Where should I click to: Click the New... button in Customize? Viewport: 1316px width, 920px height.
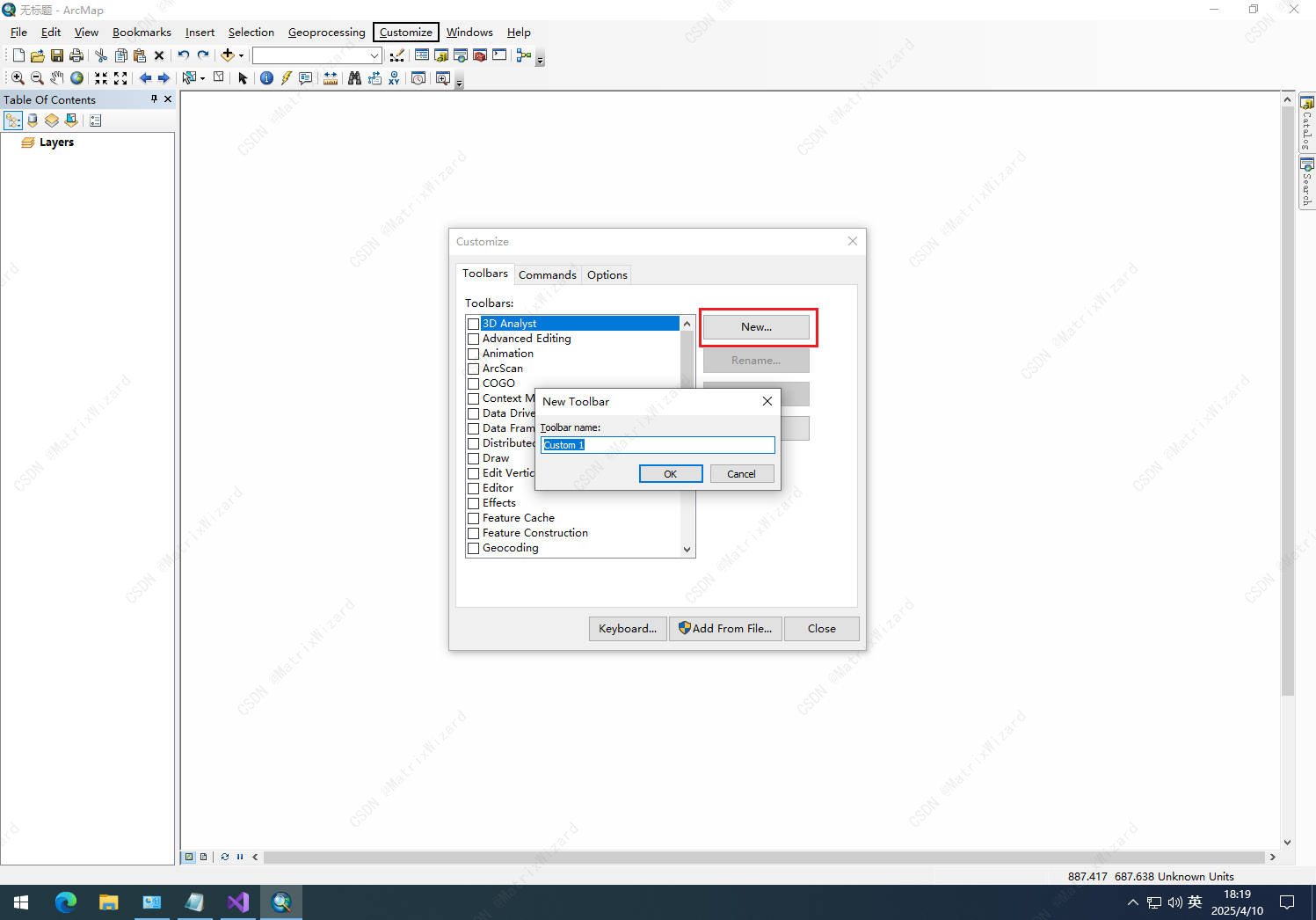pyautogui.click(x=756, y=327)
